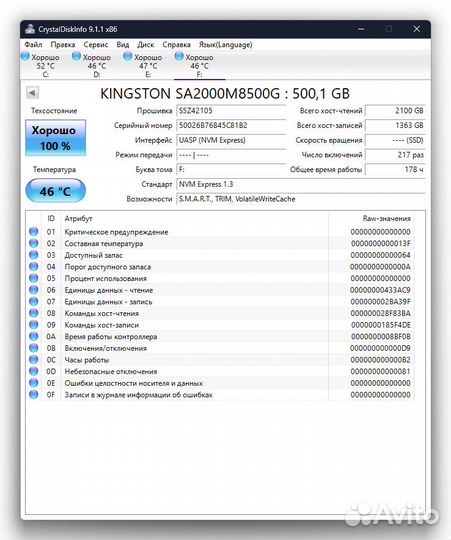Open the Сервис menu
Image resolution: width=451 pixels, height=540 pixels.
tap(96, 45)
